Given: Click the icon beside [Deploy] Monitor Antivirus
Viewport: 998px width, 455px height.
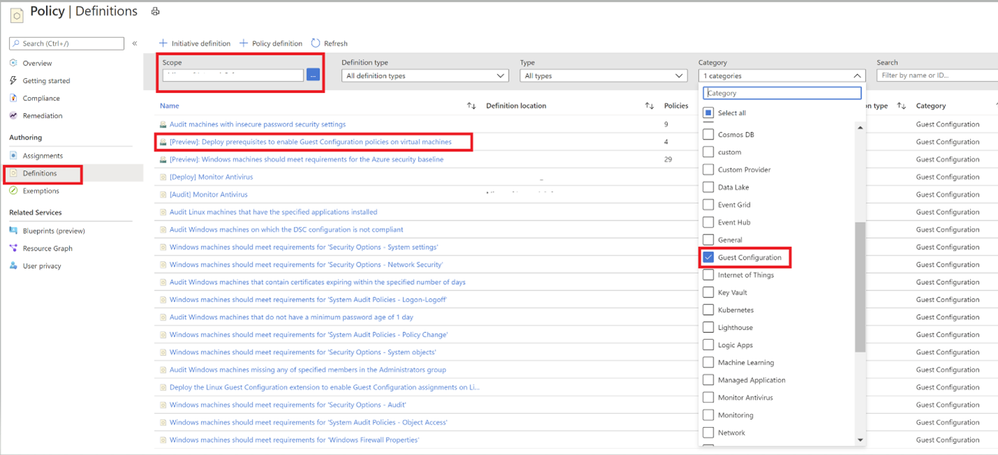Looking at the screenshot, I should [163, 177].
